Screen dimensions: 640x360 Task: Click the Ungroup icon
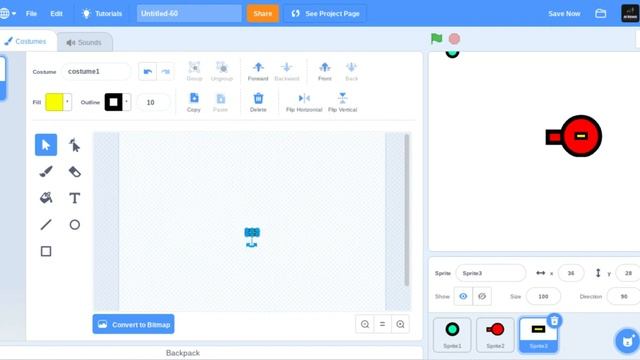pyautogui.click(x=222, y=71)
